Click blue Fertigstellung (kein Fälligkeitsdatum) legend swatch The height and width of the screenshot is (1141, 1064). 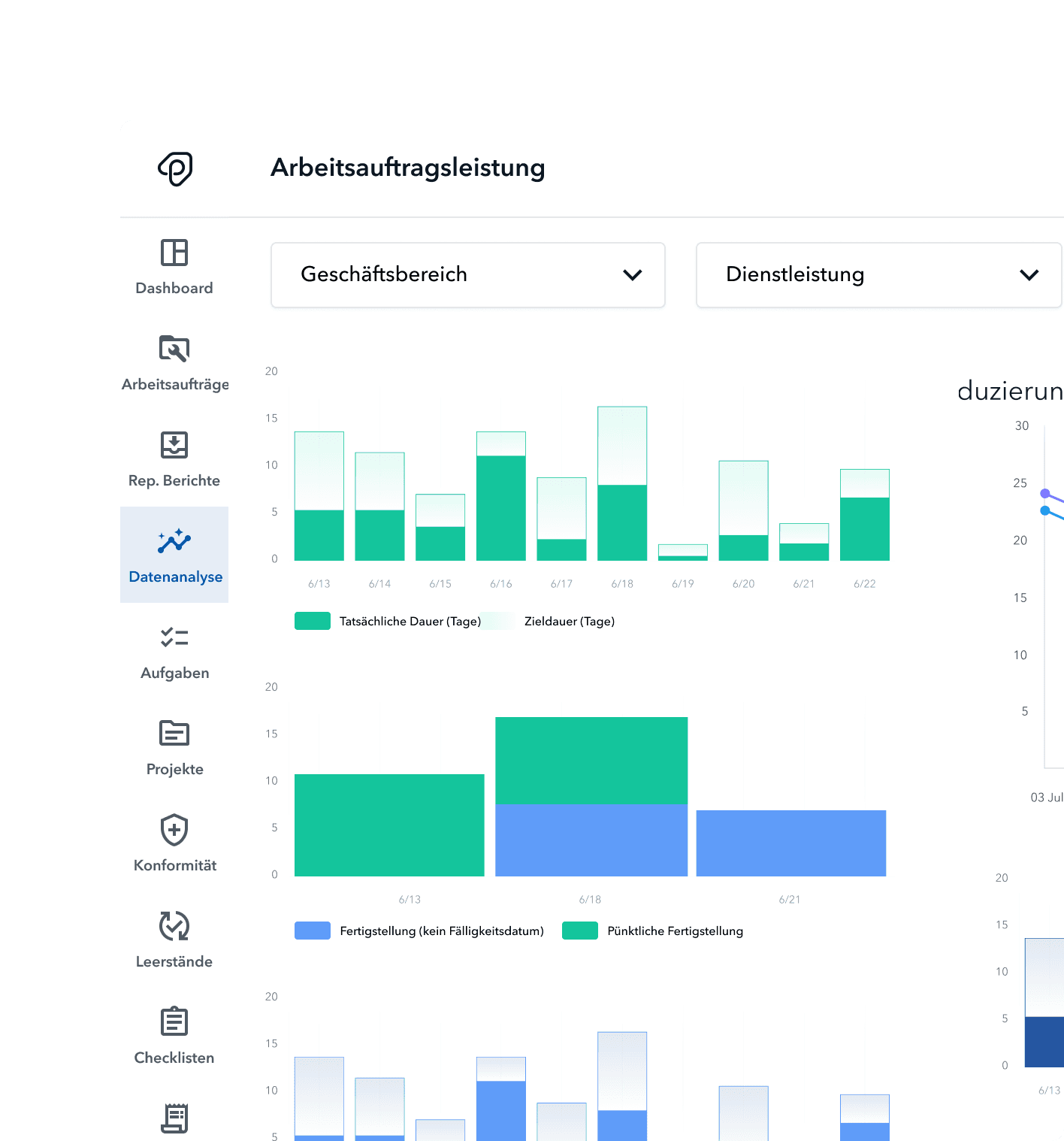[313, 931]
